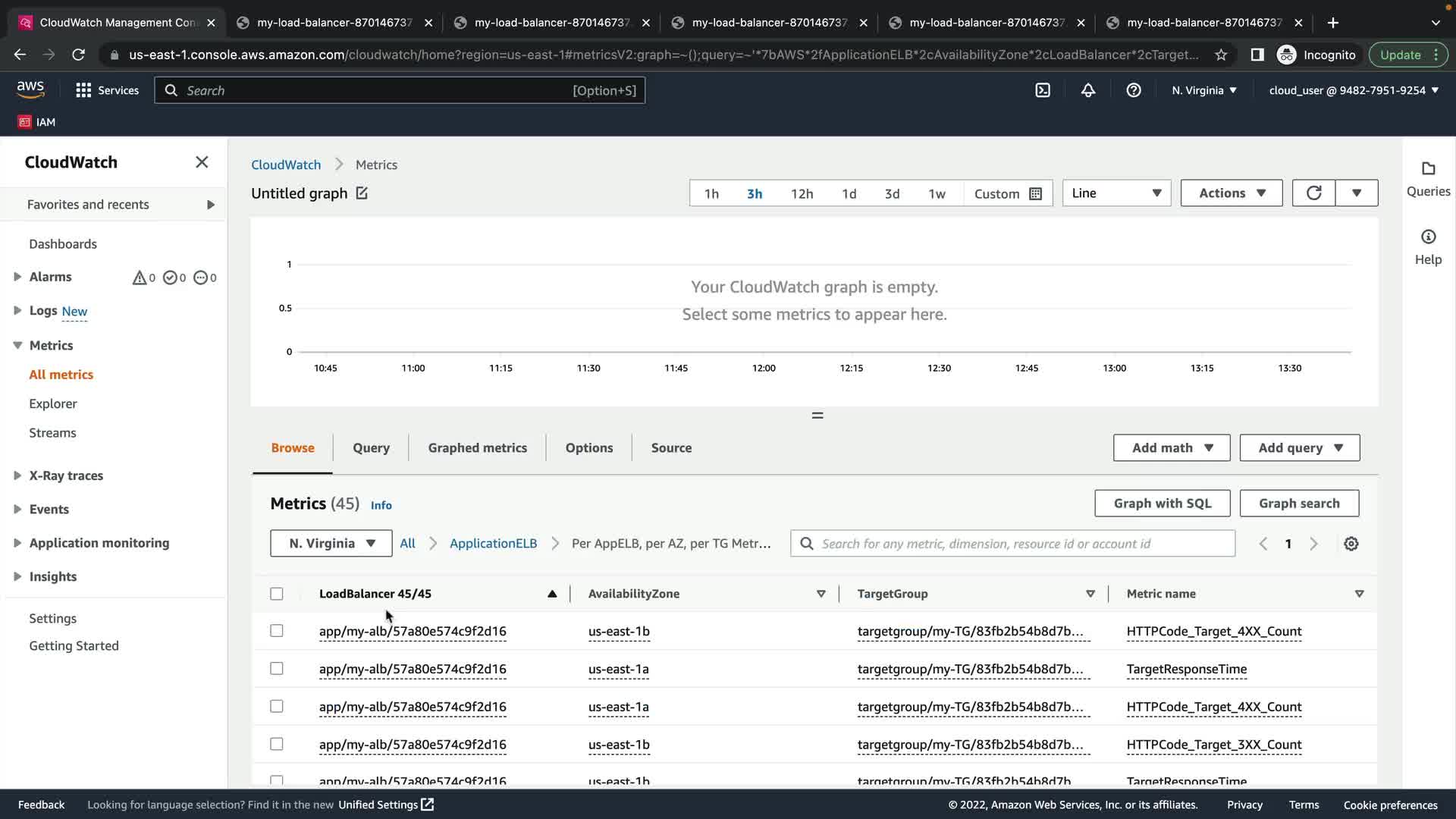This screenshot has width=1456, height=819.
Task: Check the TargetResponseTime us-east-1a row
Action: point(277,669)
